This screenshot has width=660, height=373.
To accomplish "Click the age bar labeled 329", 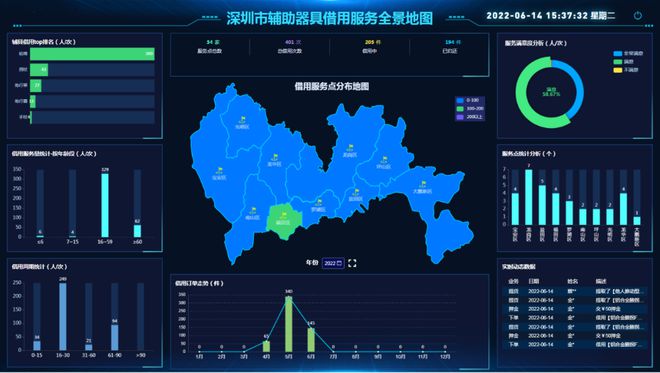I will coord(105,205).
